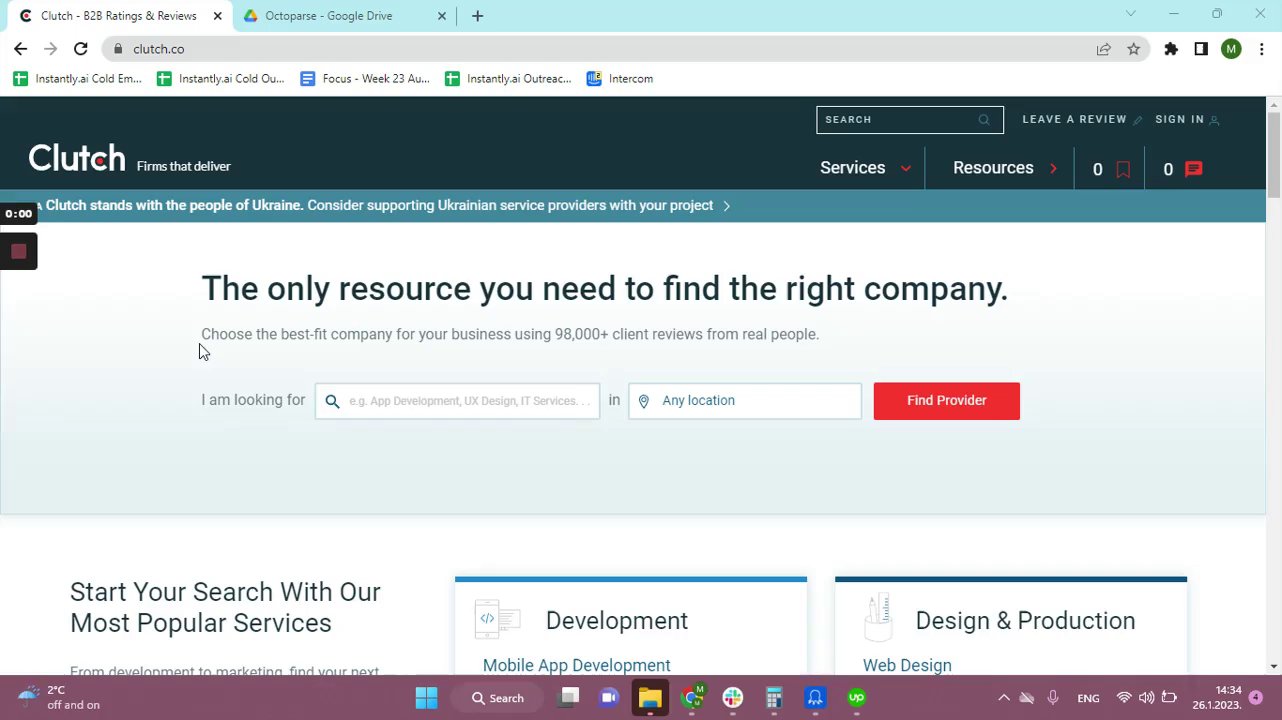Image resolution: width=1282 pixels, height=720 pixels.
Task: Click the Task View taskbar icon
Action: point(569,698)
